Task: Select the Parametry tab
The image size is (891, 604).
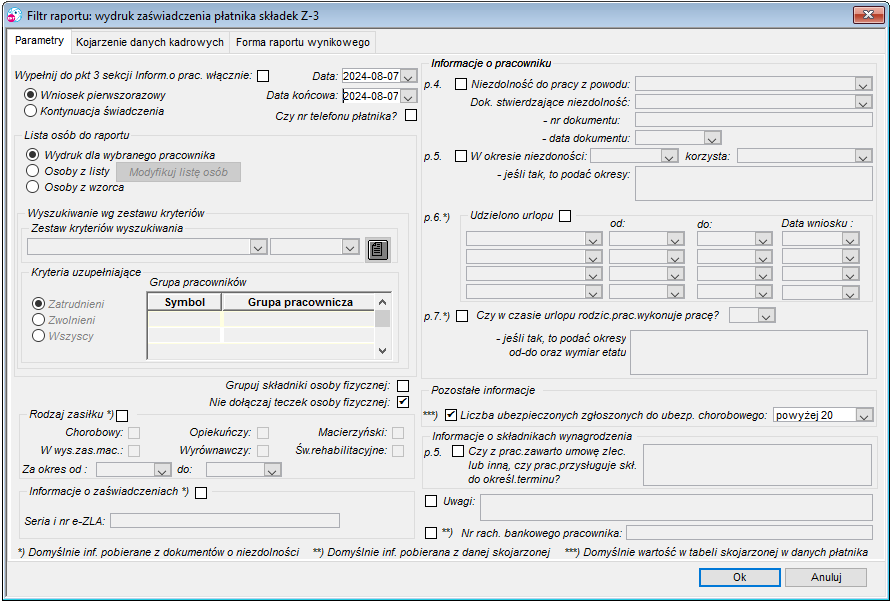Action: (x=39, y=40)
